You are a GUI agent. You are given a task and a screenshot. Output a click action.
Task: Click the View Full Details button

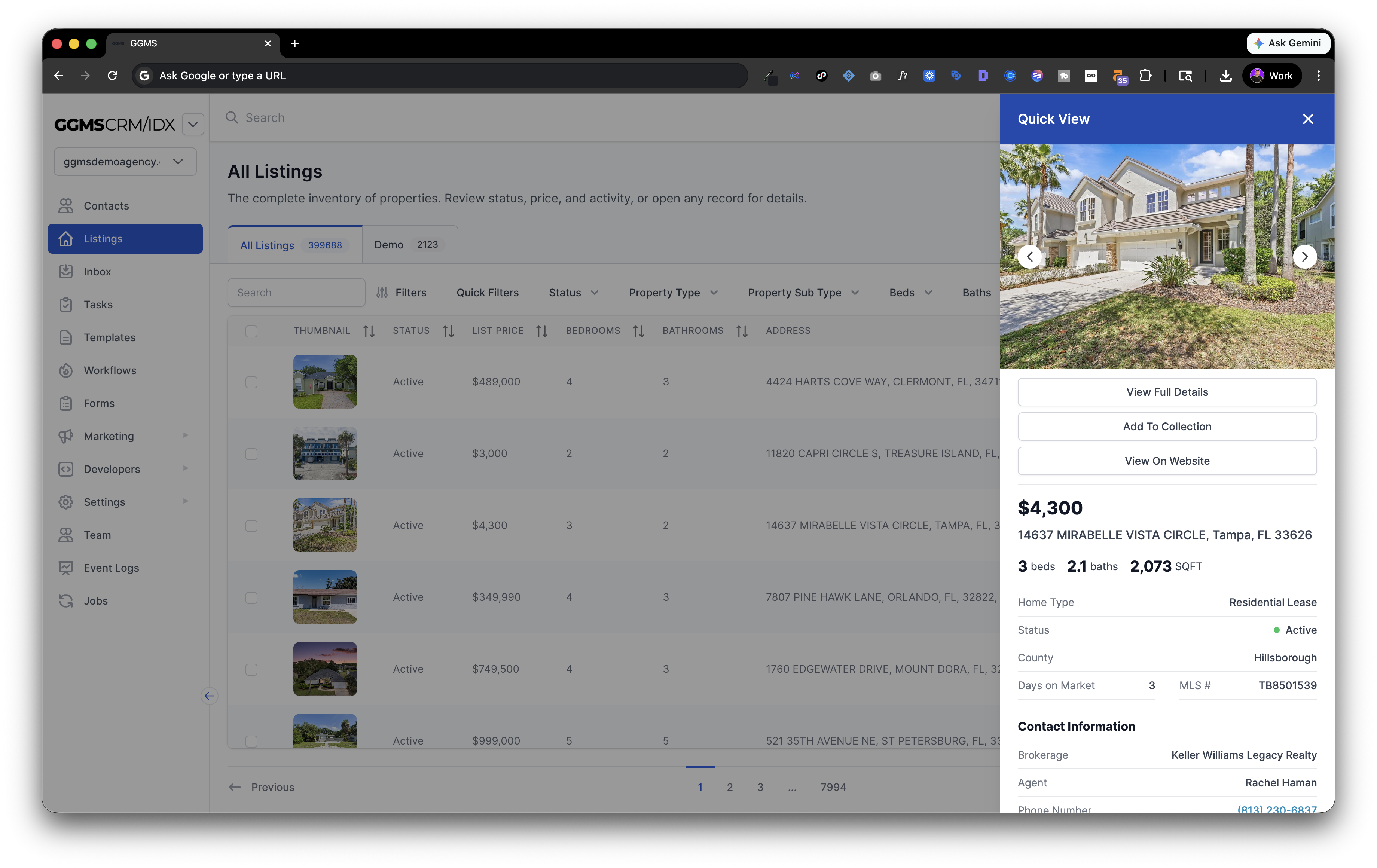click(x=1167, y=392)
